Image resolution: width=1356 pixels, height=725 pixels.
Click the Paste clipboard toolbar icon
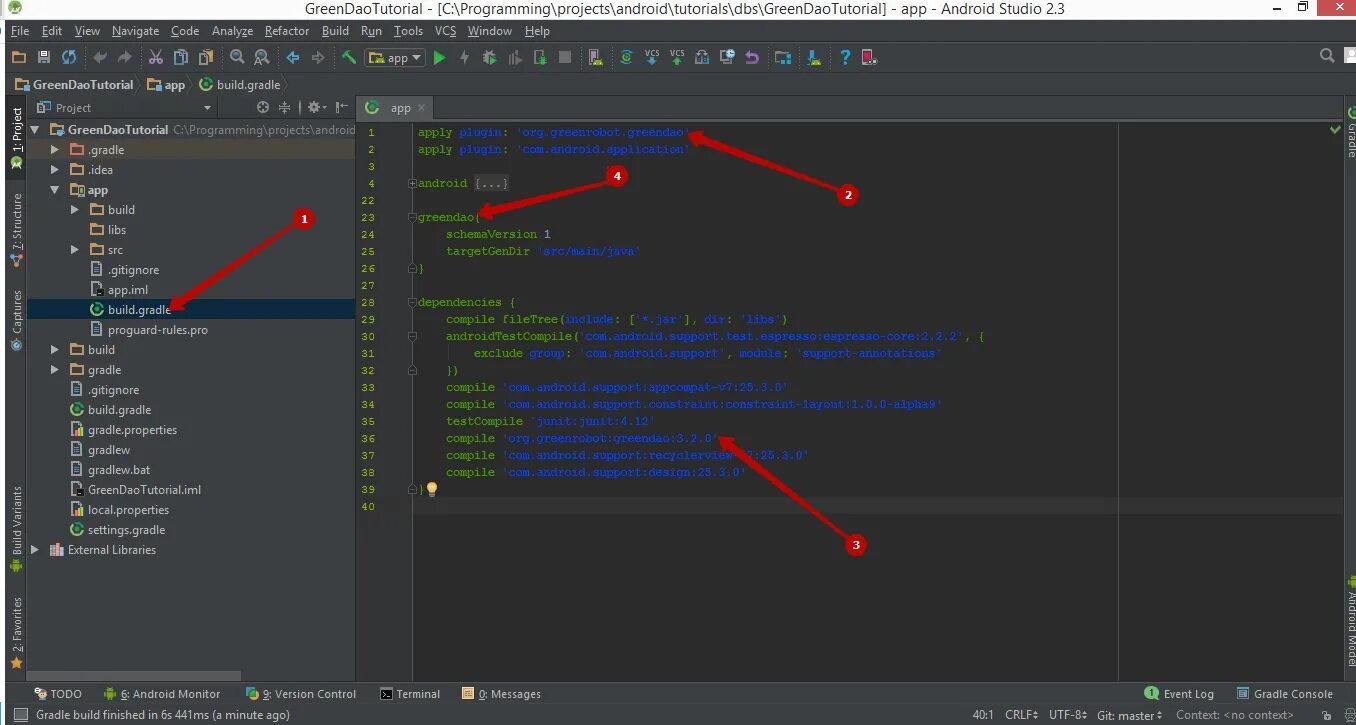point(205,58)
